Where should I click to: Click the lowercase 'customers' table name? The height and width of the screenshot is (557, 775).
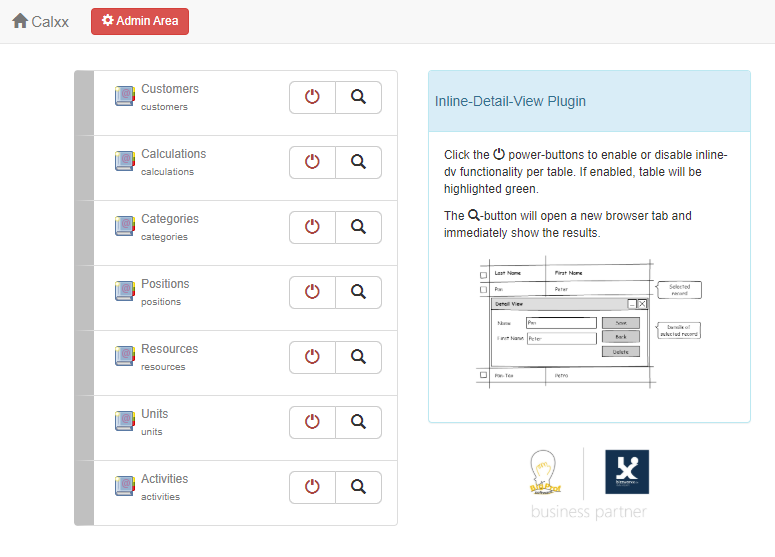point(164,107)
